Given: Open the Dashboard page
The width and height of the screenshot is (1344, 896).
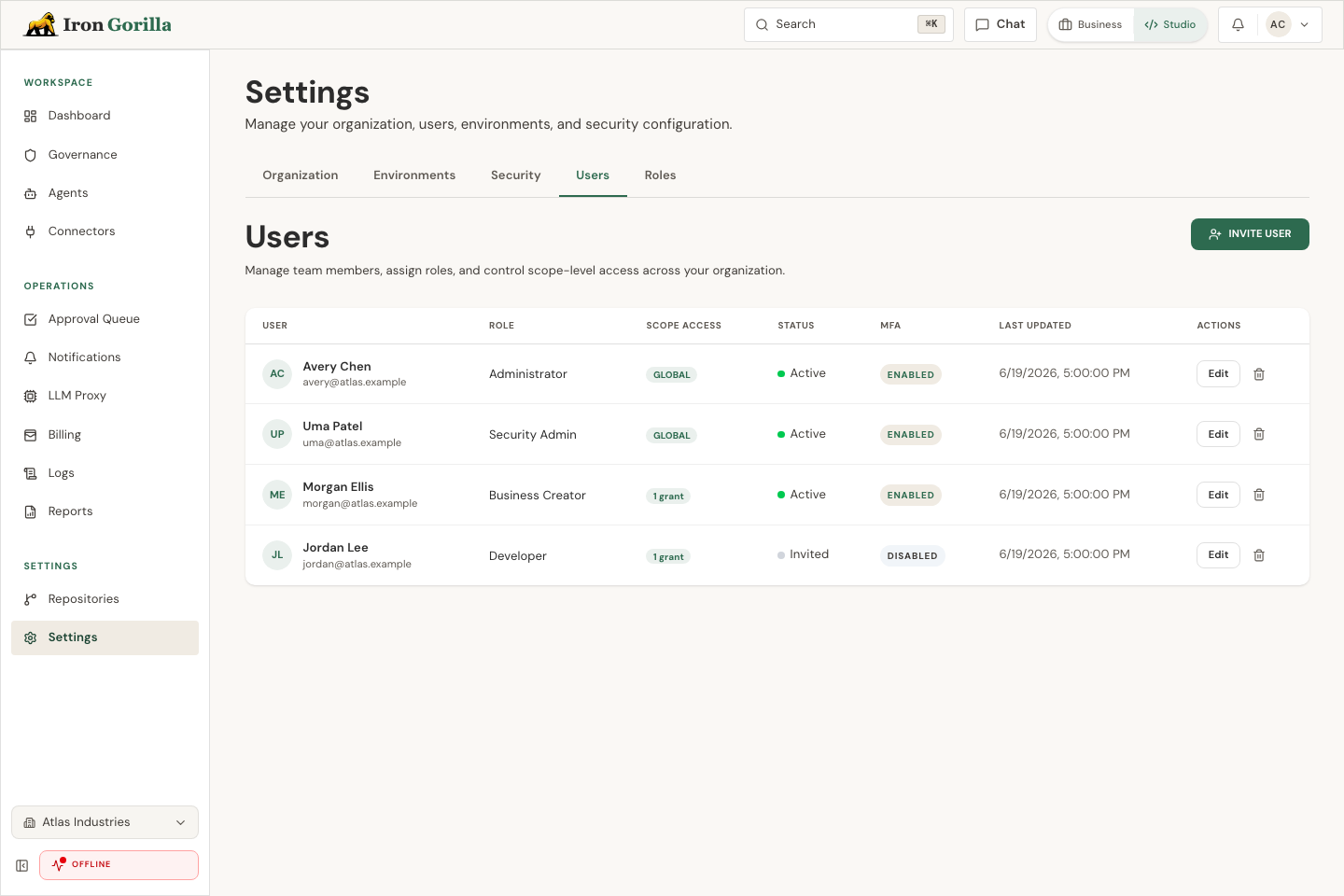Looking at the screenshot, I should pyautogui.click(x=105, y=116).
